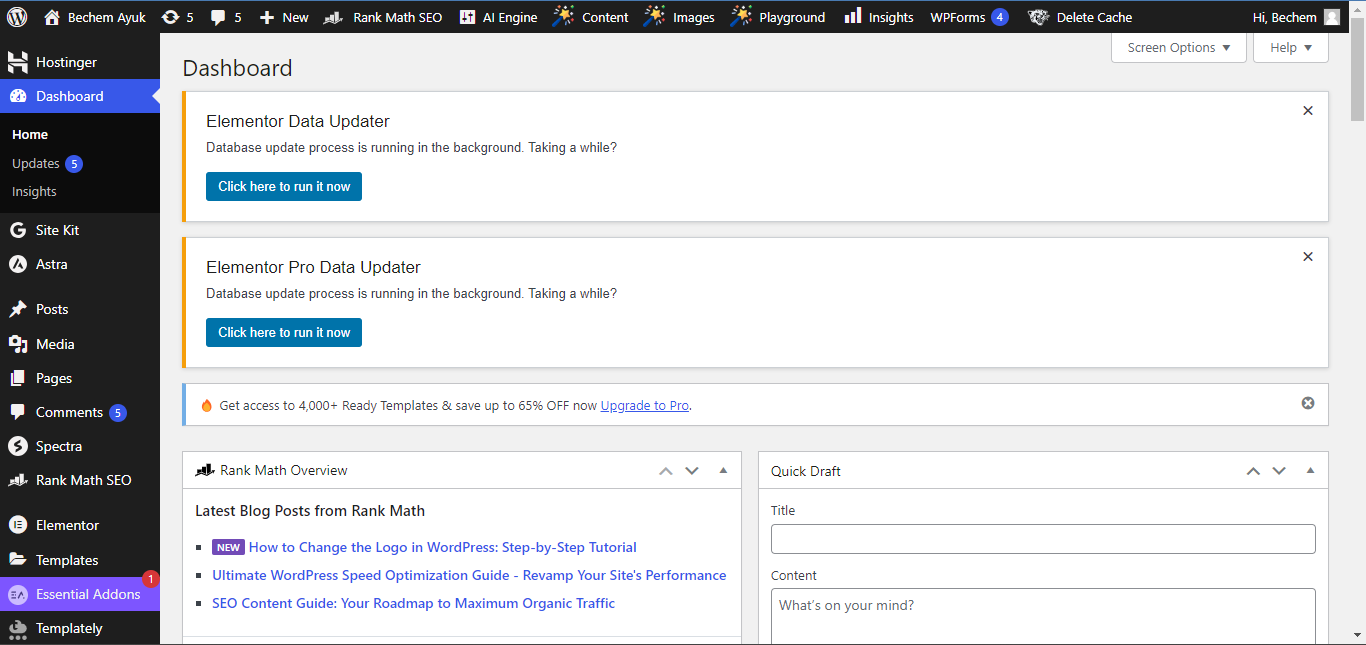Click the What's on your mind content box

click(1043, 616)
